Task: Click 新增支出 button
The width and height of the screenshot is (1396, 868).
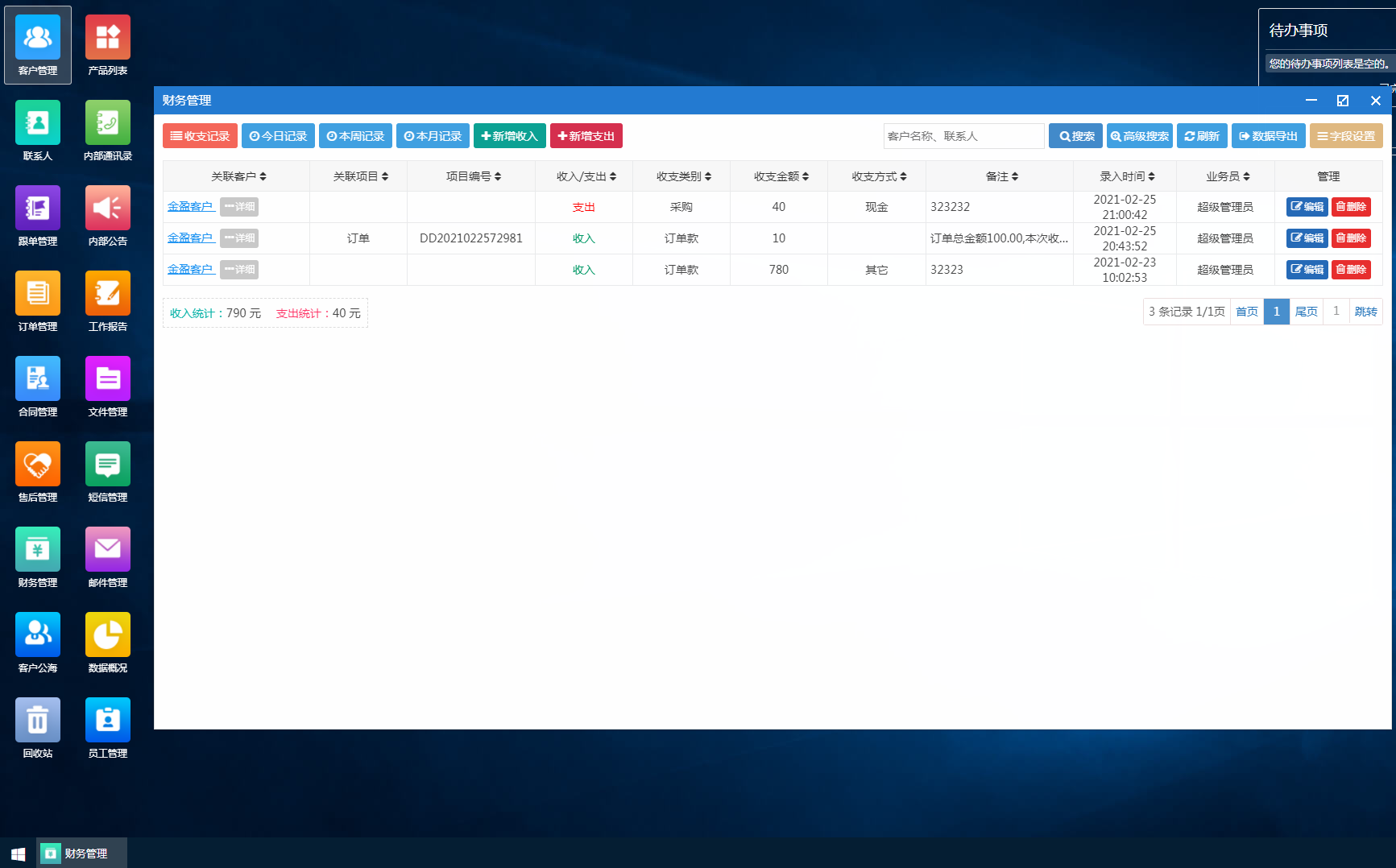Action: [x=586, y=136]
